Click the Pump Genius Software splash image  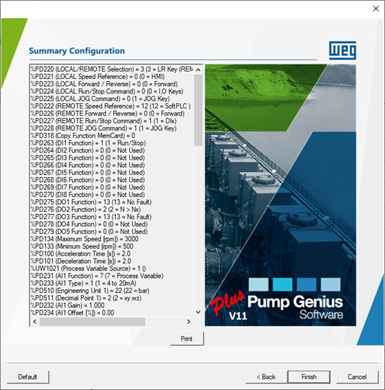pos(280,195)
